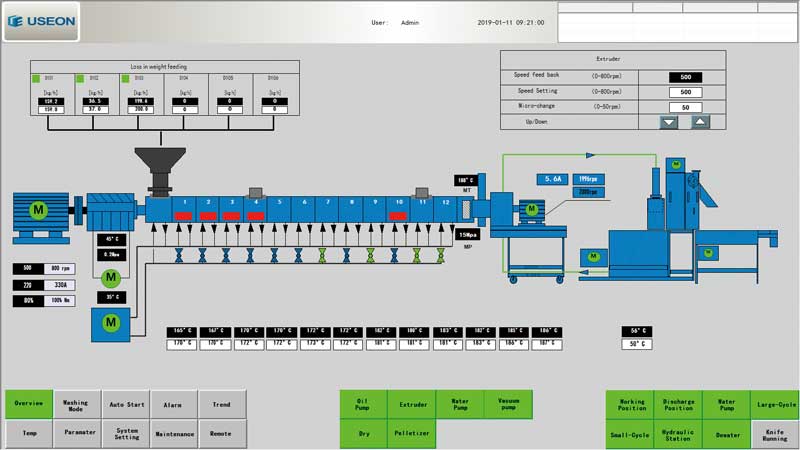The image size is (800, 450).
Task: Toggle the Pelletizer button
Action: coord(412,434)
